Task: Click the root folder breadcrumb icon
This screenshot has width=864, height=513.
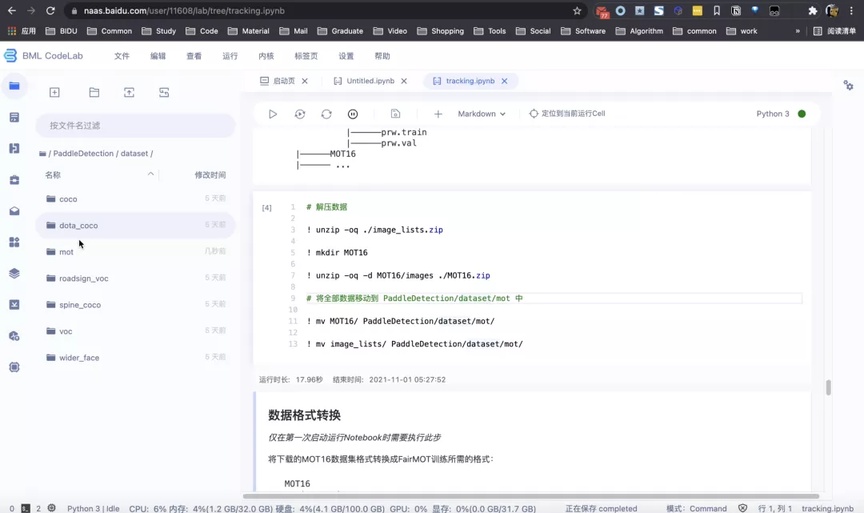Action: 42,154
